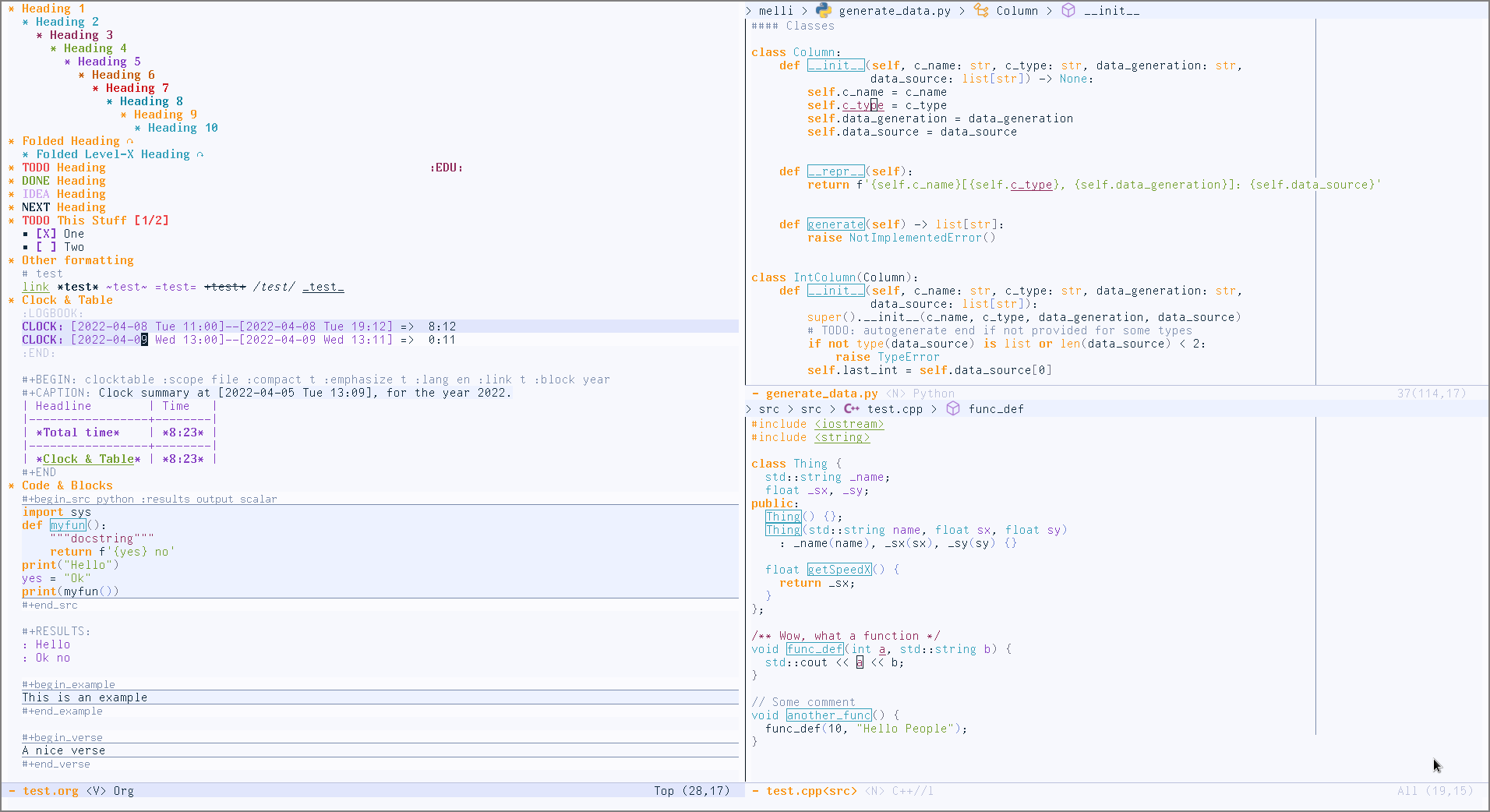Toggle the [ ] Two checkbox
Viewport: 1490px width, 812px height.
click(x=46, y=247)
